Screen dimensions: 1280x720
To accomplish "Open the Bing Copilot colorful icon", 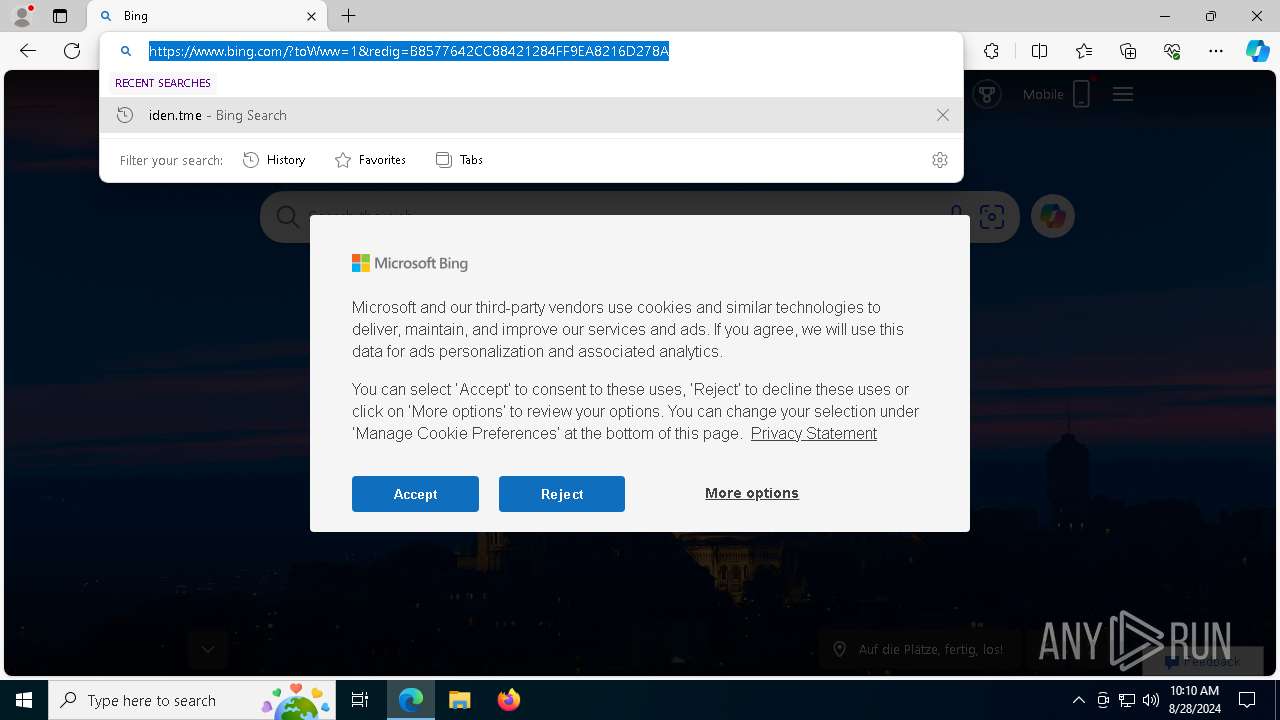I will click(1053, 216).
